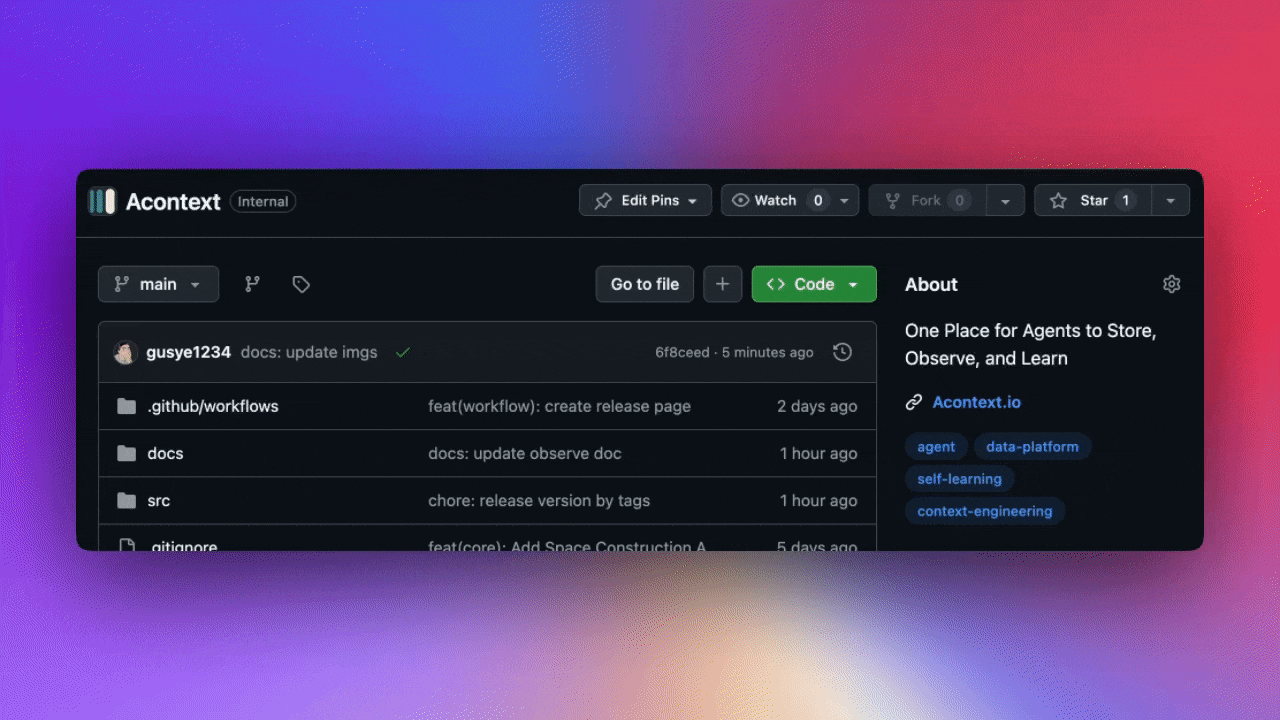
Task: Click the gusye1234 avatar image
Action: coord(125,352)
